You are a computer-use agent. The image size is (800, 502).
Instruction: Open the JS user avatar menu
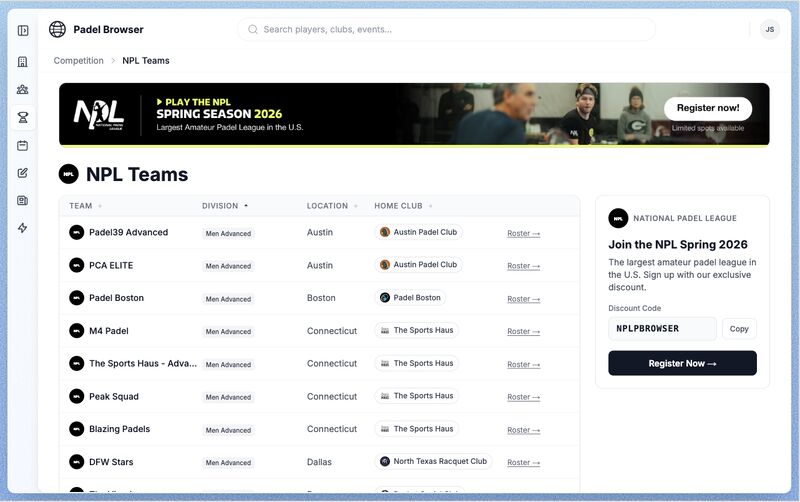[769, 30]
